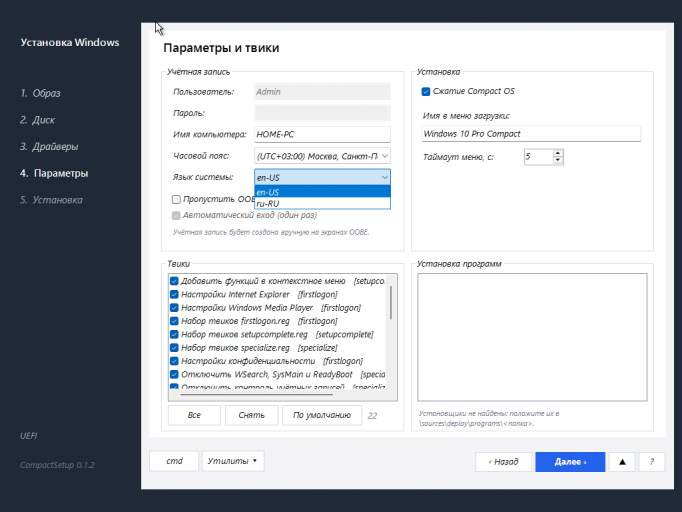This screenshot has height=512, width=682.
Task: Uncheck Настройки конфиденциальности tweak
Action: 174,361
